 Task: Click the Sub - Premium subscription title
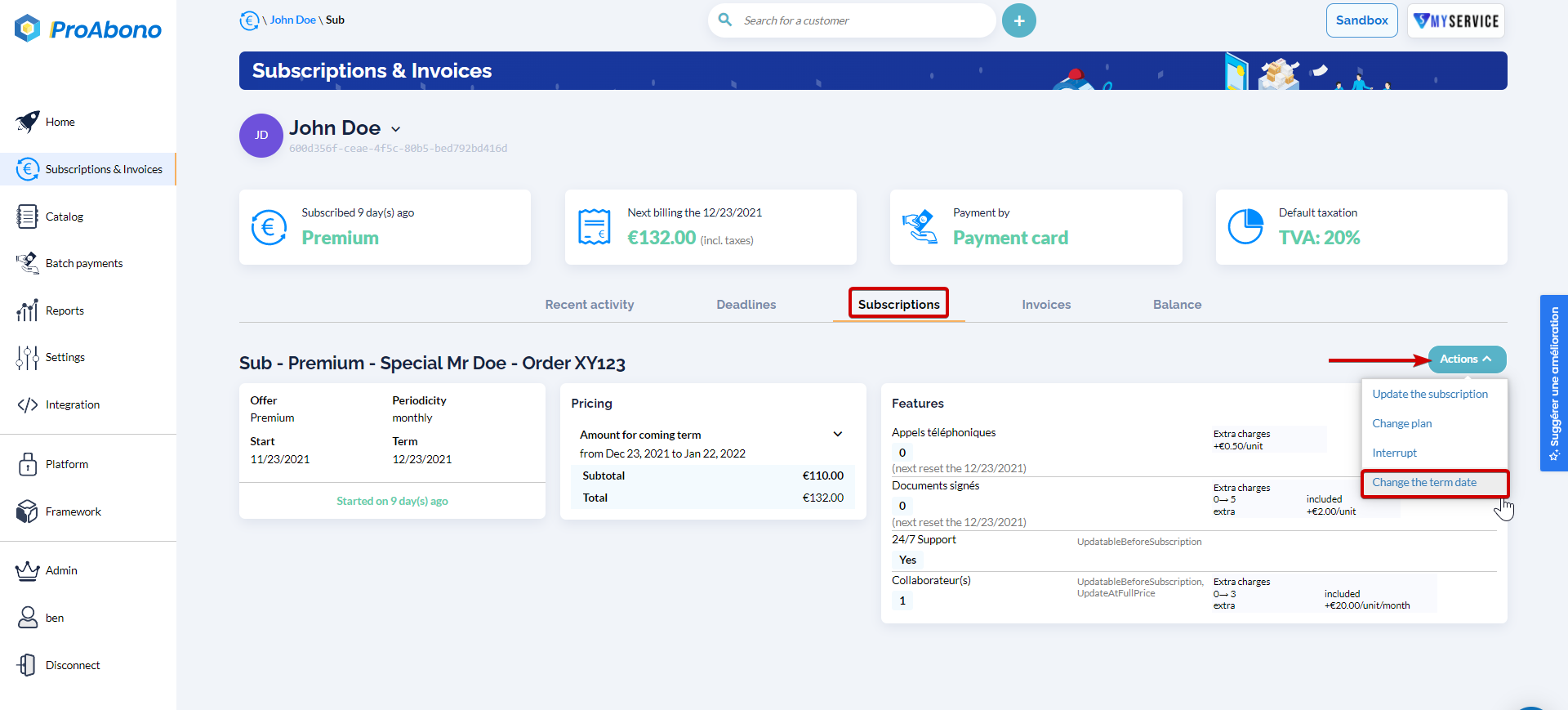(432, 364)
